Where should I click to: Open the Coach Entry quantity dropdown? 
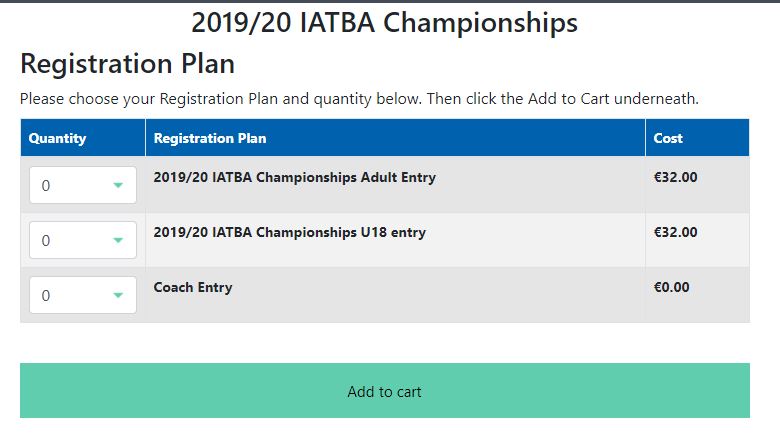tap(83, 296)
